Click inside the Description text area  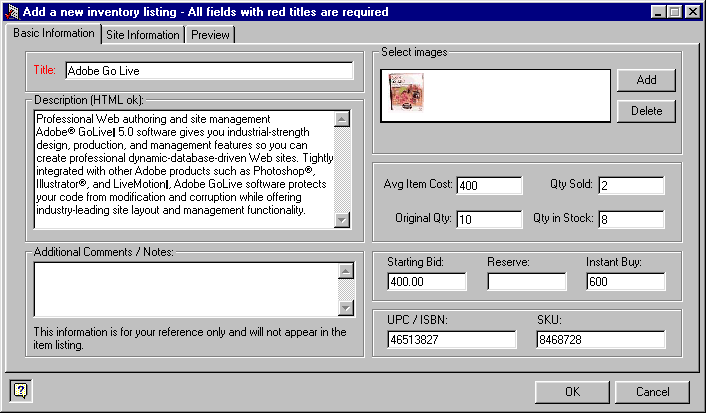pos(185,169)
